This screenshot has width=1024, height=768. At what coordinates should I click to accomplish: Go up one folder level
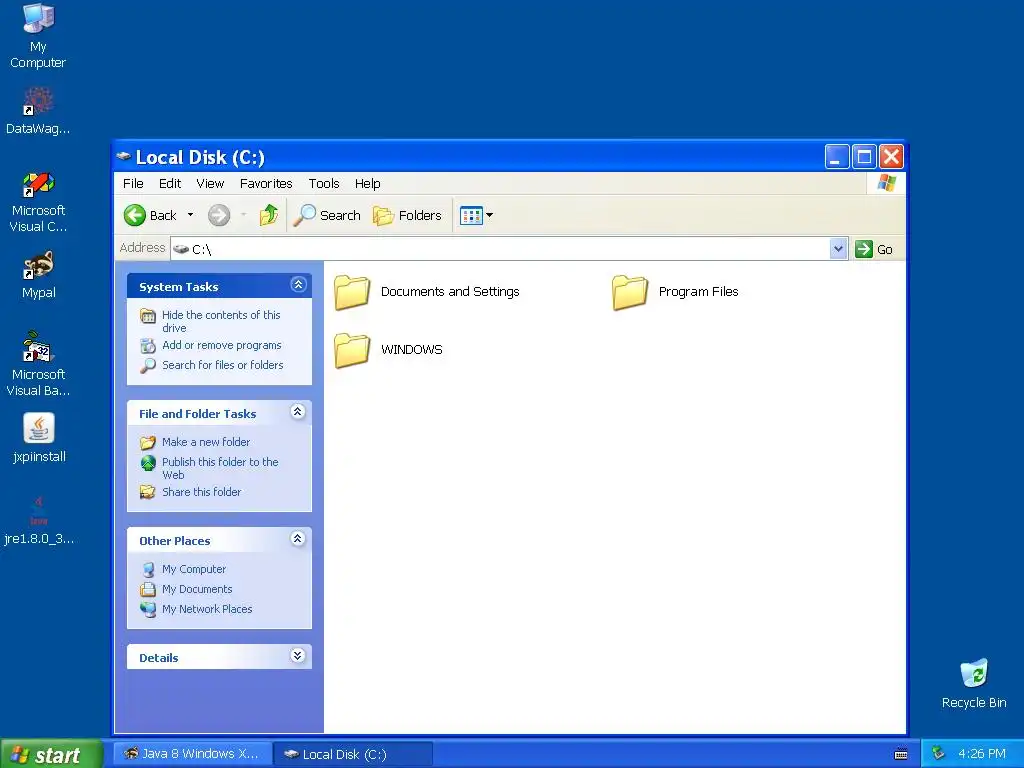268,215
